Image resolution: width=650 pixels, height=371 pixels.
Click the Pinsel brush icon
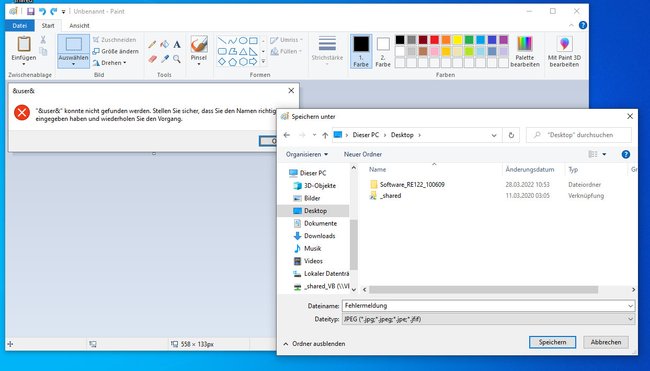tap(199, 44)
